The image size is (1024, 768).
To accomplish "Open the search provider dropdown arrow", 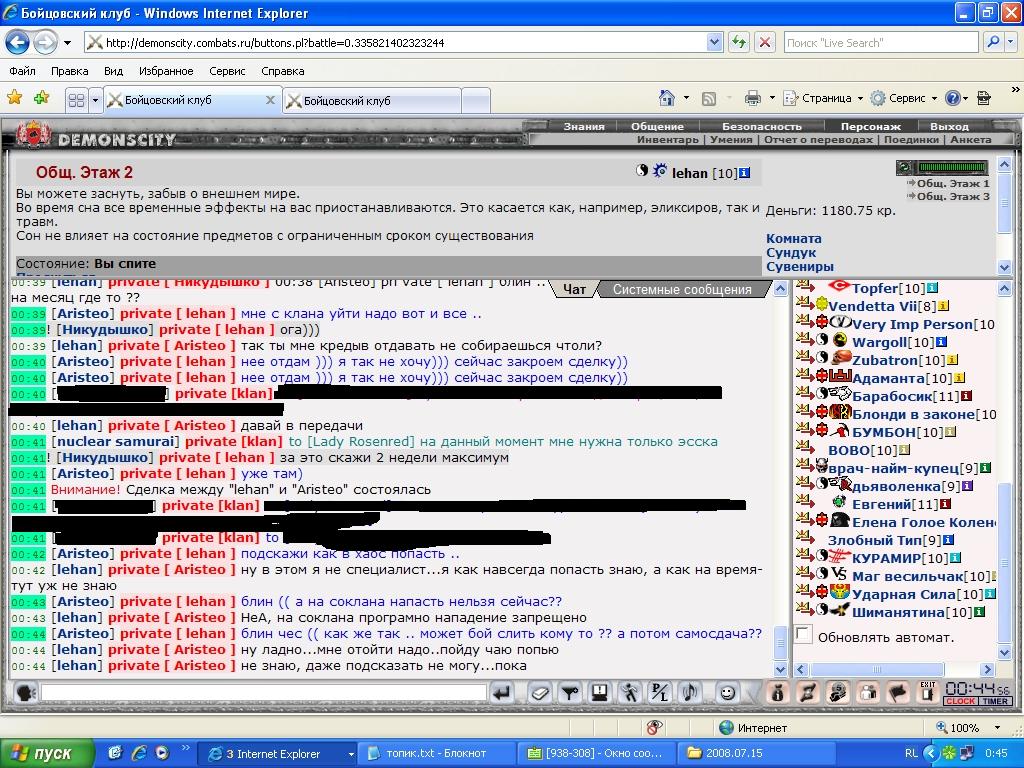I will (x=1010, y=43).
